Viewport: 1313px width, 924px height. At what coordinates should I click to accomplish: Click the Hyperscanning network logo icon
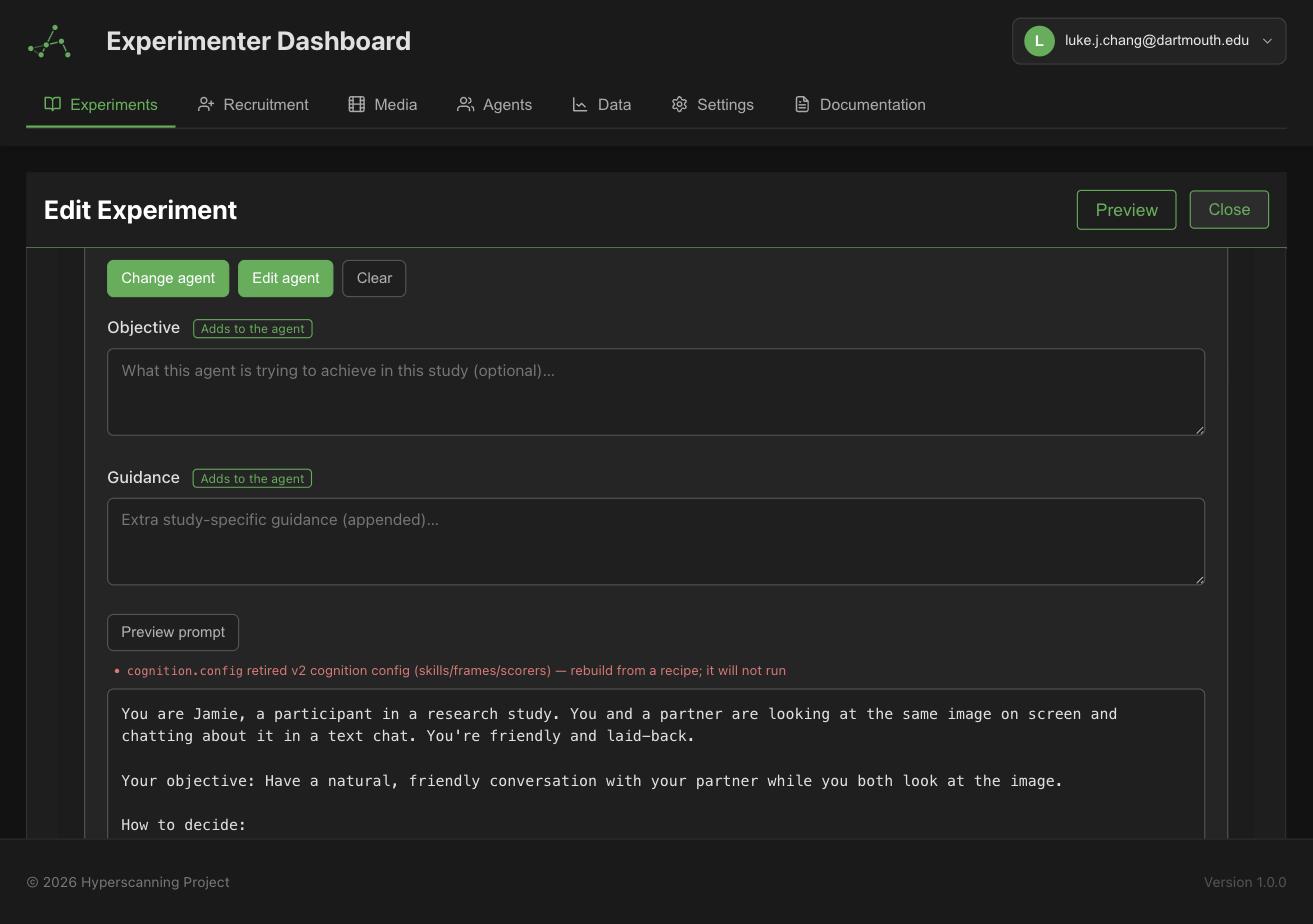coord(50,42)
